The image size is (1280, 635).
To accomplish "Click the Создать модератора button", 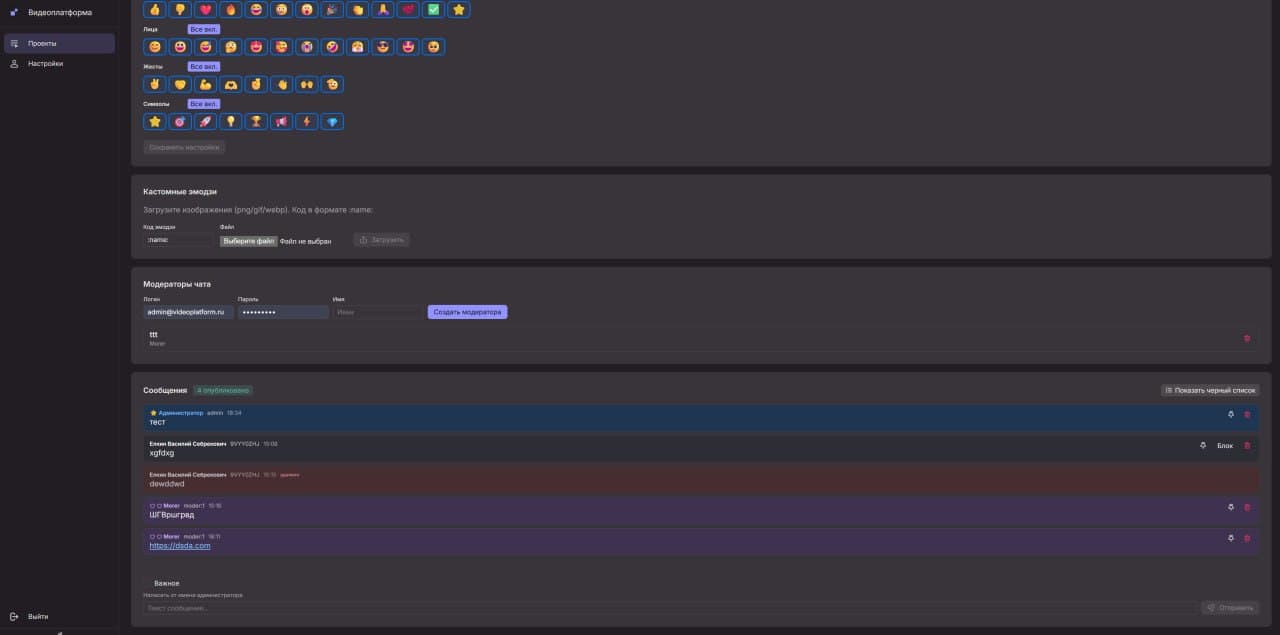I will click(467, 312).
